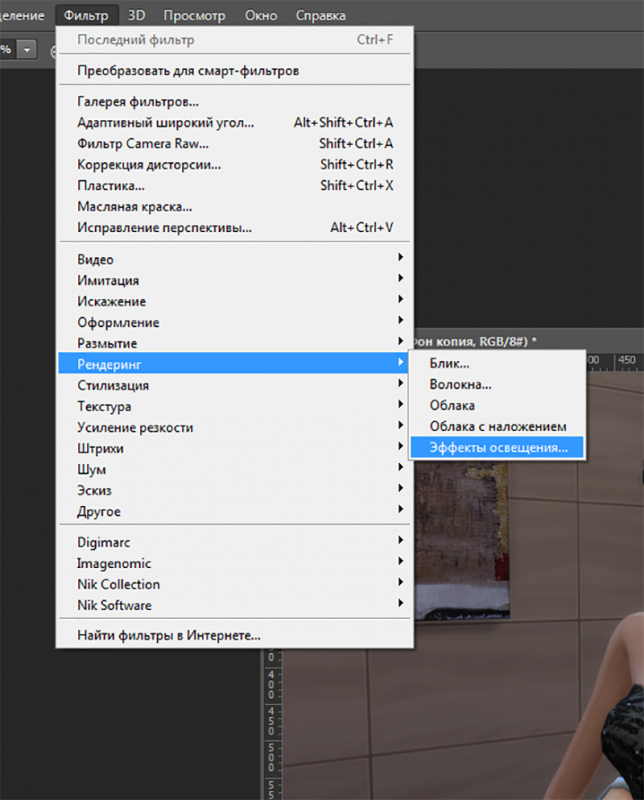Choose Волокна render filter
The width and height of the screenshot is (644, 800).
(498, 384)
